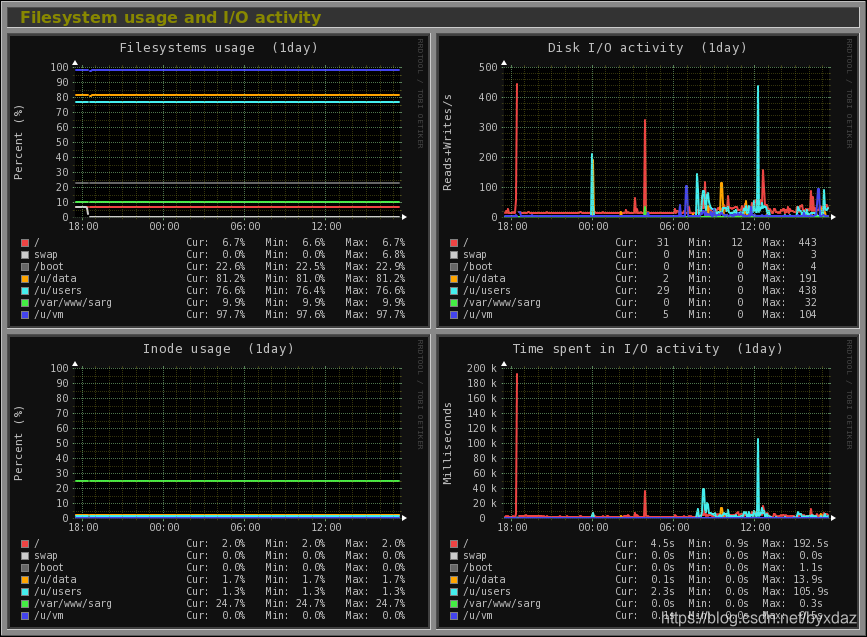867x637 pixels.
Task: Click Cur 31 value for '/' in Disk I/O
Action: [662, 243]
